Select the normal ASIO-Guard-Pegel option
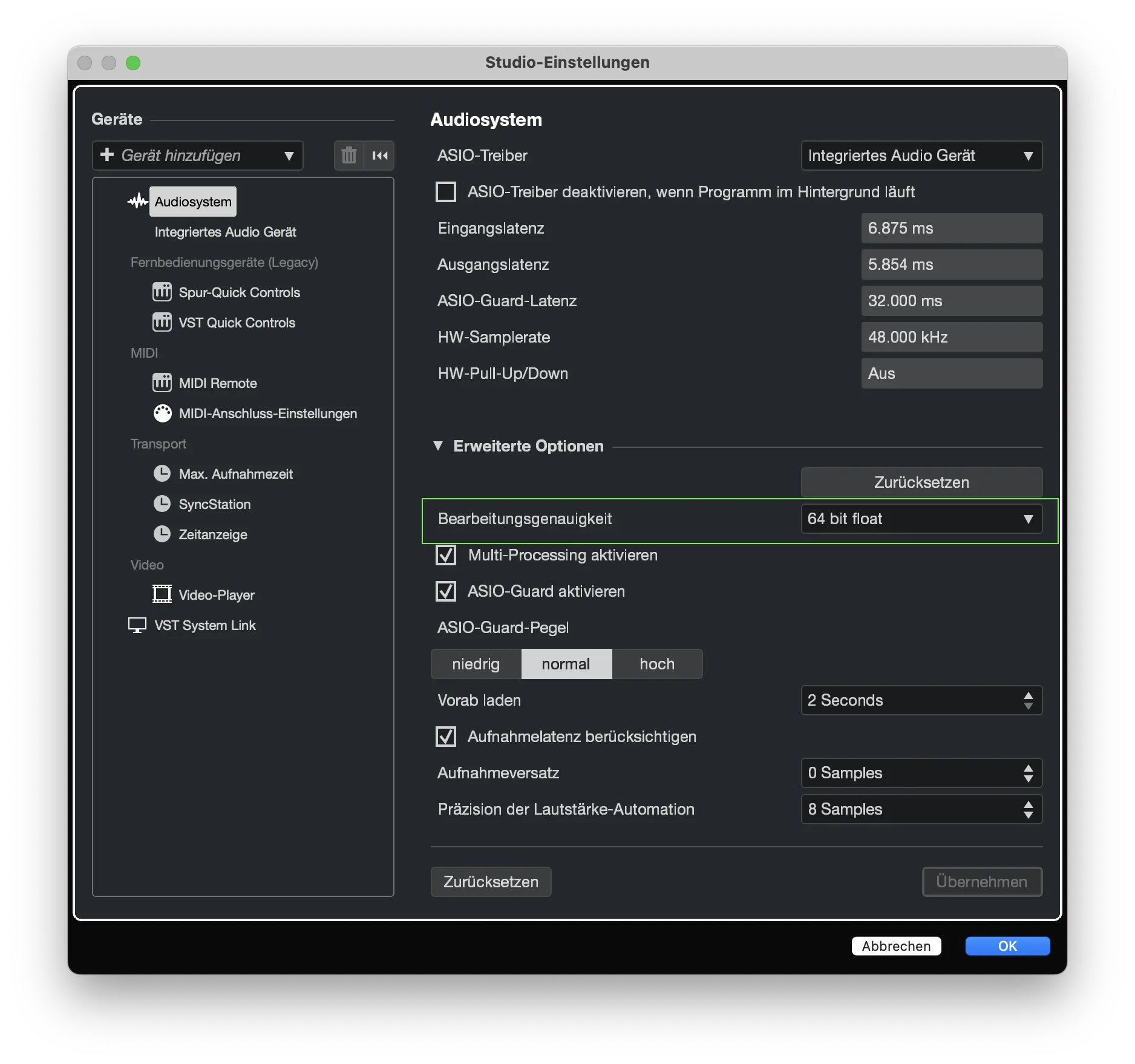 pos(566,664)
